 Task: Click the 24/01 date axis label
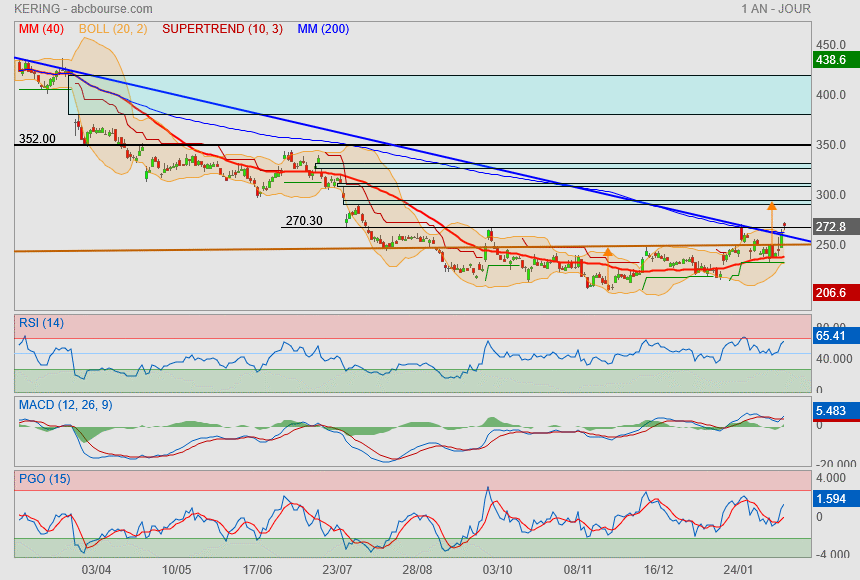click(738, 569)
